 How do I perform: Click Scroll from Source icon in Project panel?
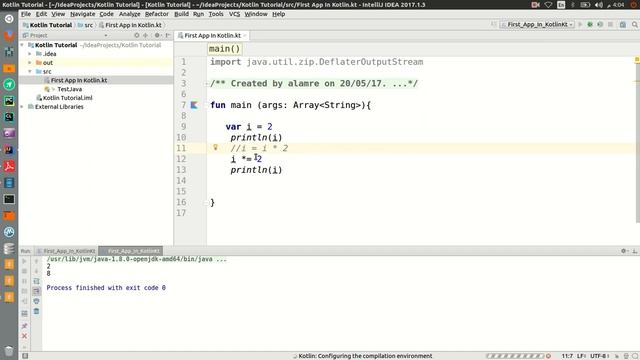click(x=137, y=36)
